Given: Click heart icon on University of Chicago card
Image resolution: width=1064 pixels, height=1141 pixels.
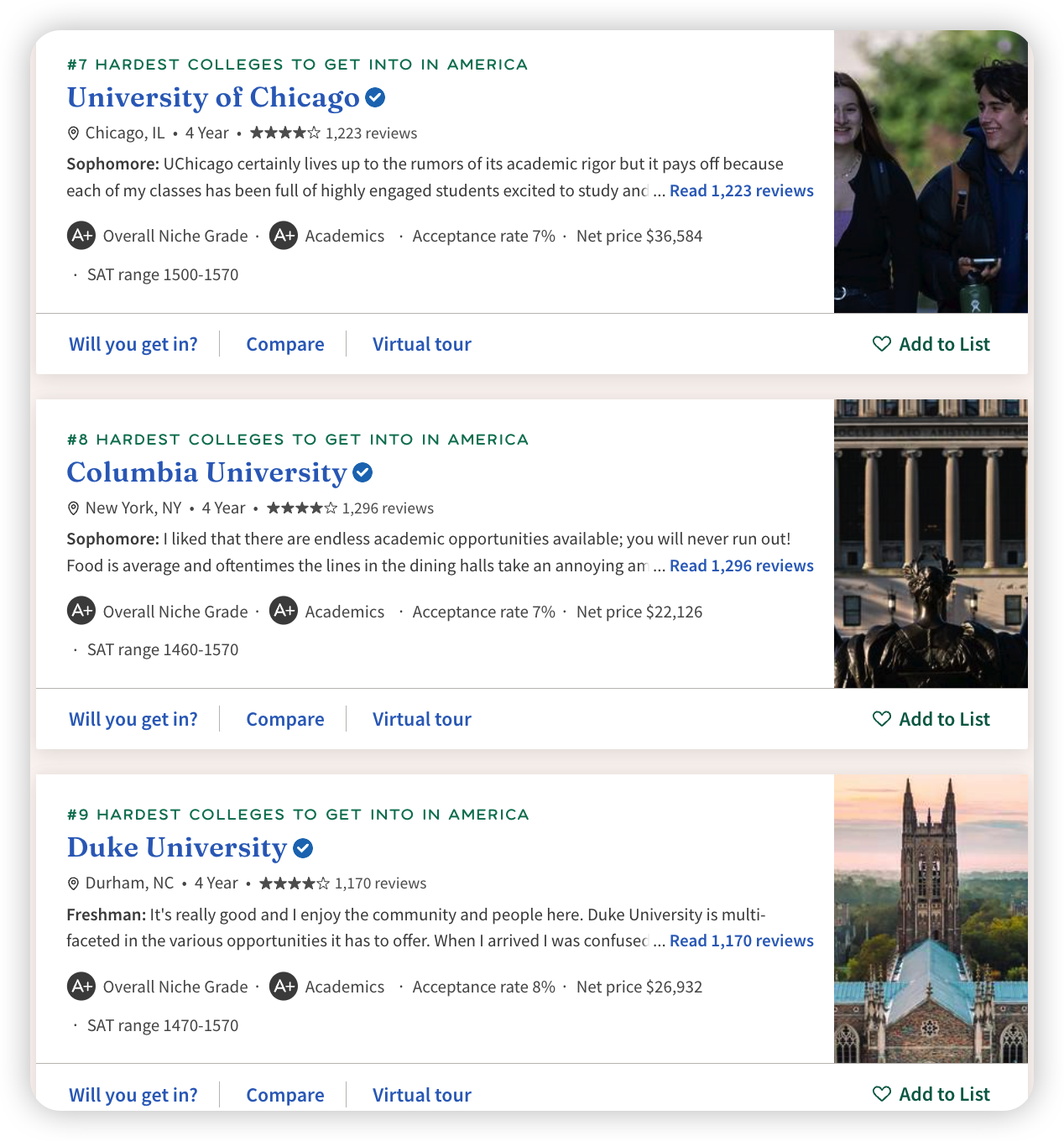Looking at the screenshot, I should coord(882,344).
